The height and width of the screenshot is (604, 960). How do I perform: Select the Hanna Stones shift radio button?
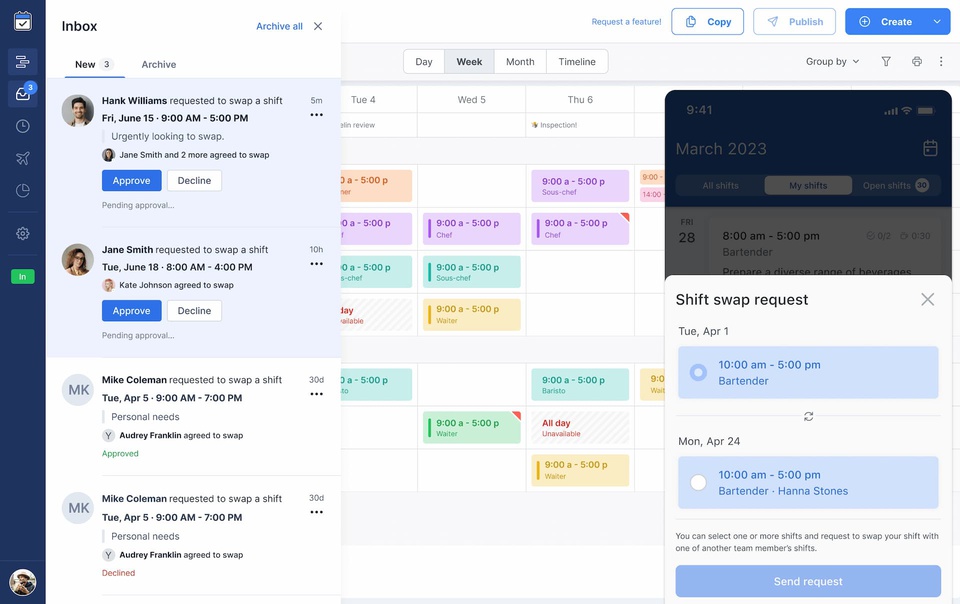pyautogui.click(x=698, y=483)
